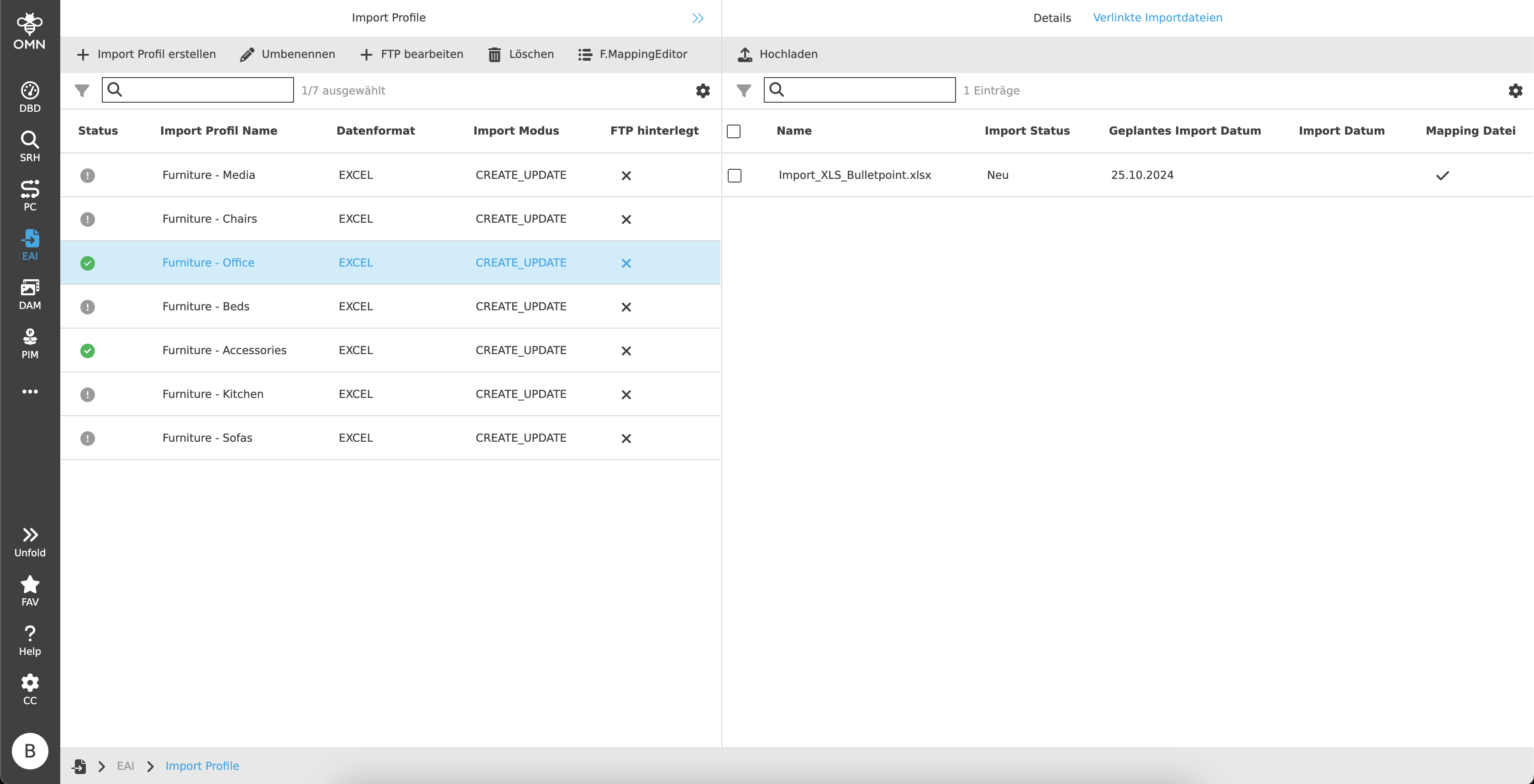Open the EAI module icon
1534x784 pixels.
[30, 242]
